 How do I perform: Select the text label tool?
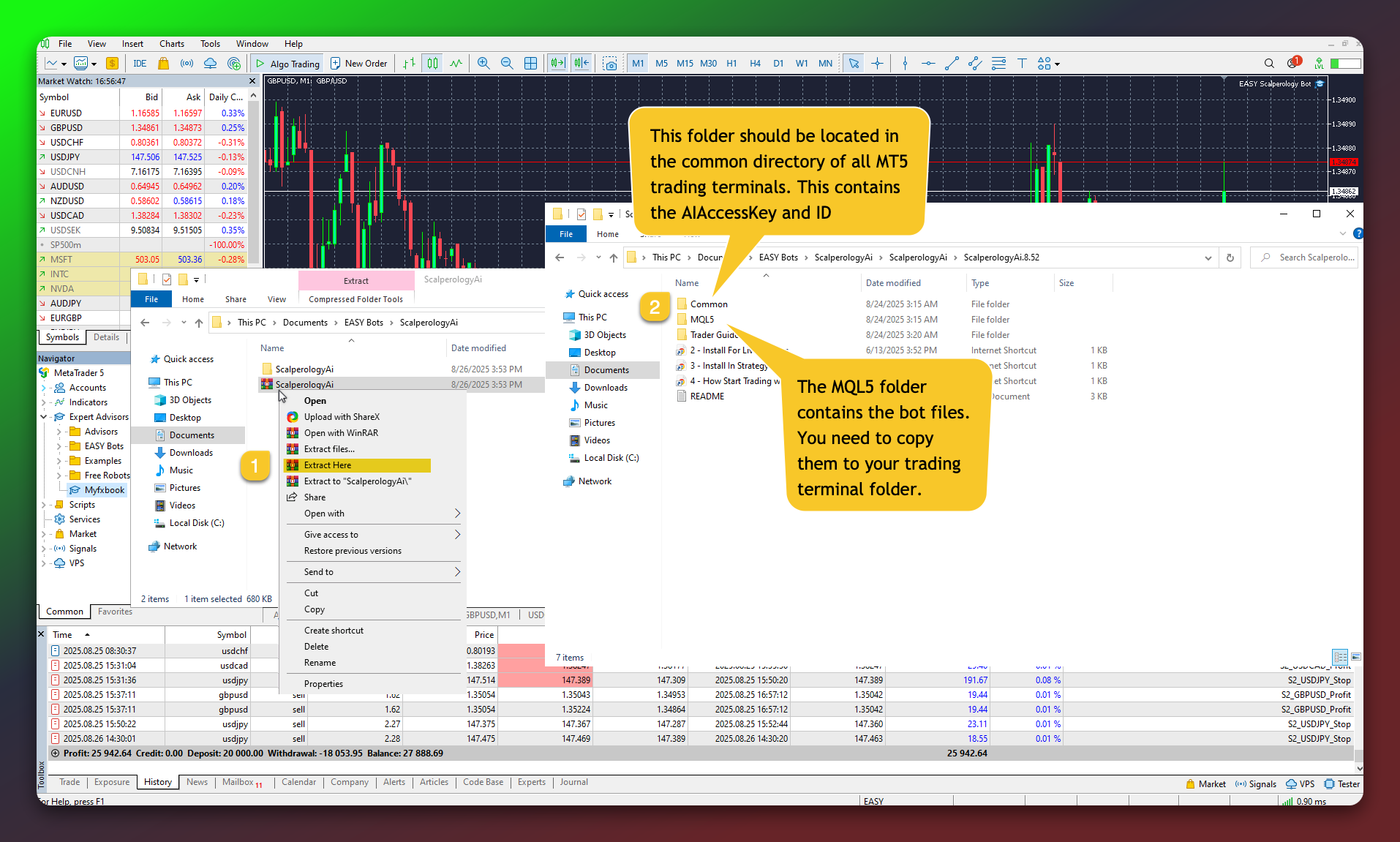[x=1022, y=64]
